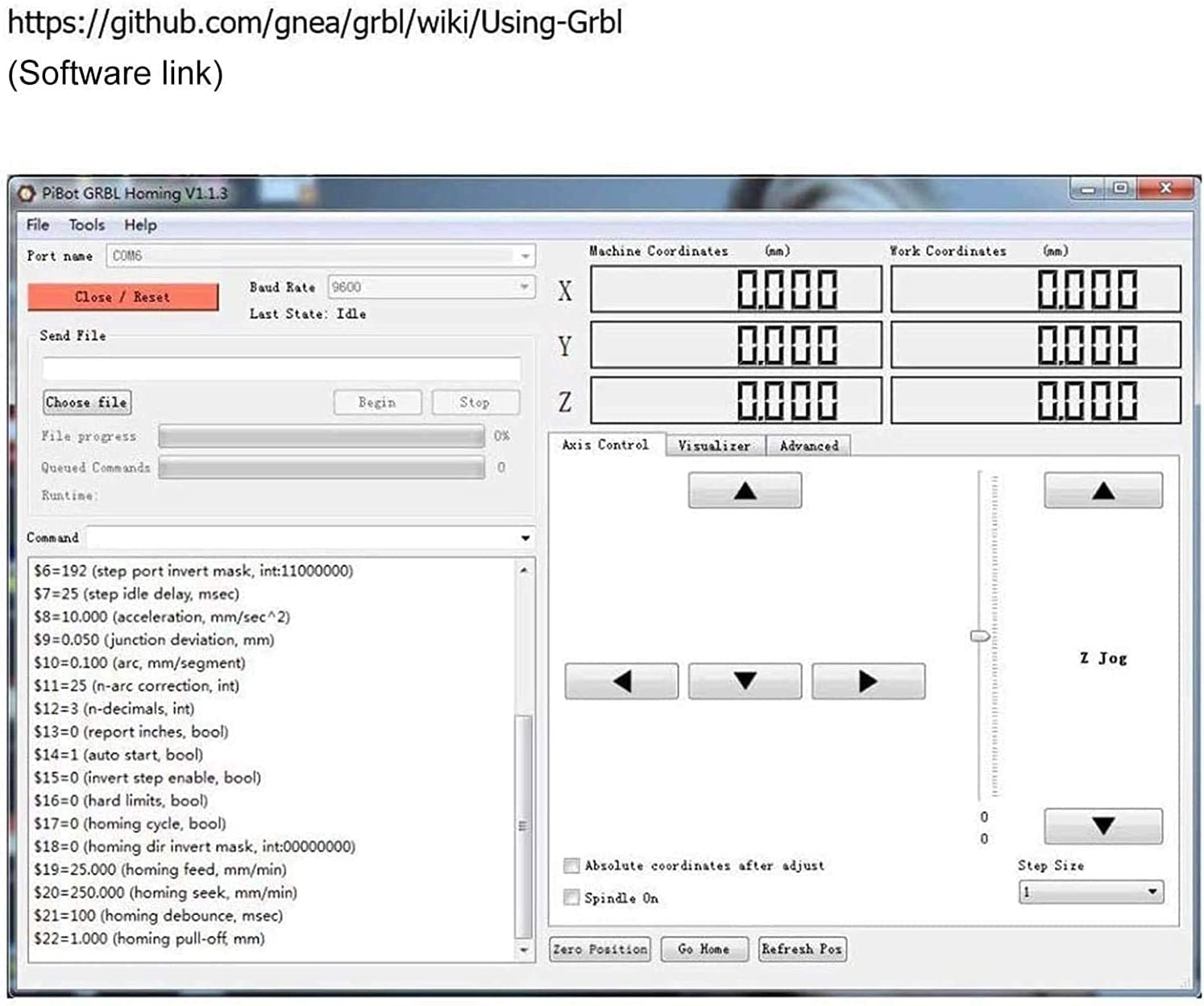Click the Z Work Coordinates display
The height and width of the screenshot is (1006, 1204).
[x=1036, y=401]
